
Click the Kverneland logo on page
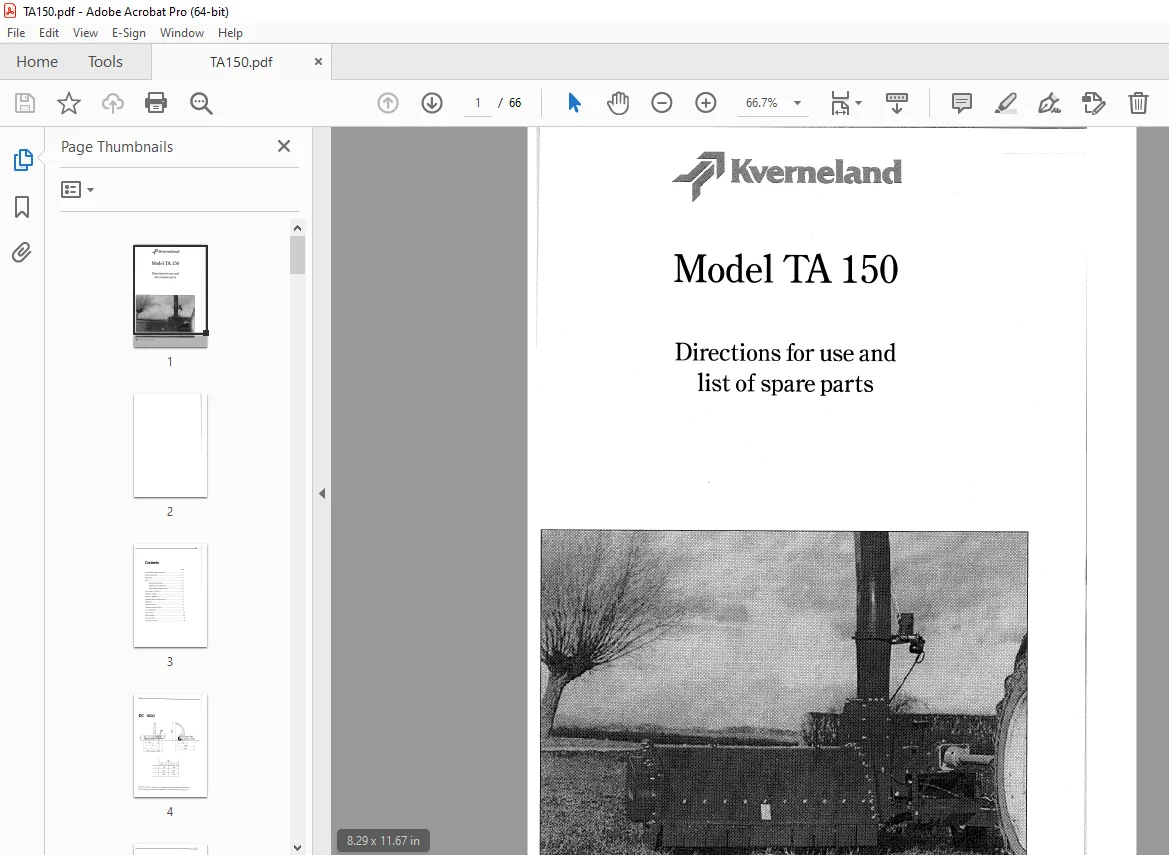pyautogui.click(x=787, y=175)
